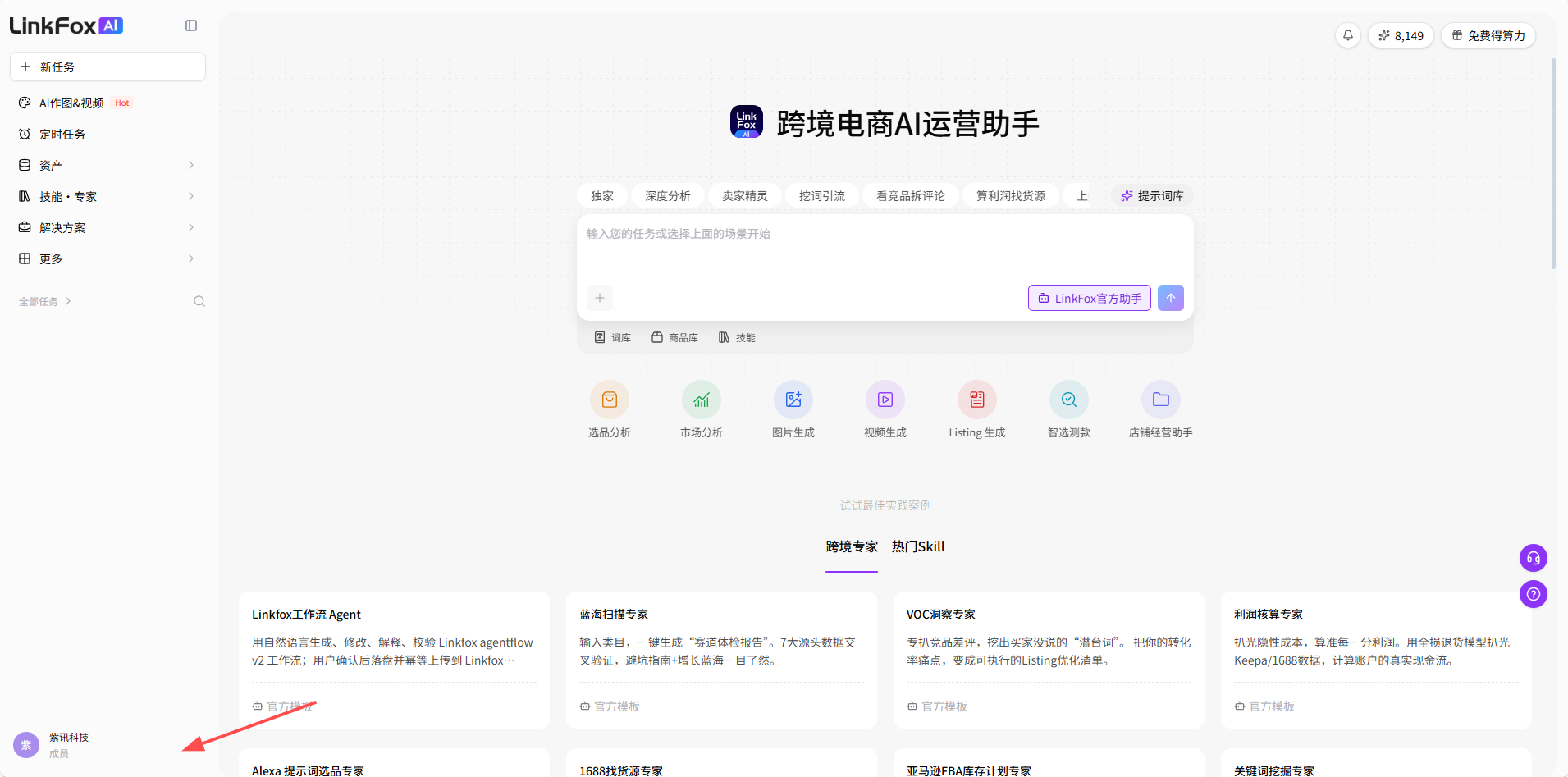Open the Alexa 提示词选品专家 card

[x=394, y=763]
